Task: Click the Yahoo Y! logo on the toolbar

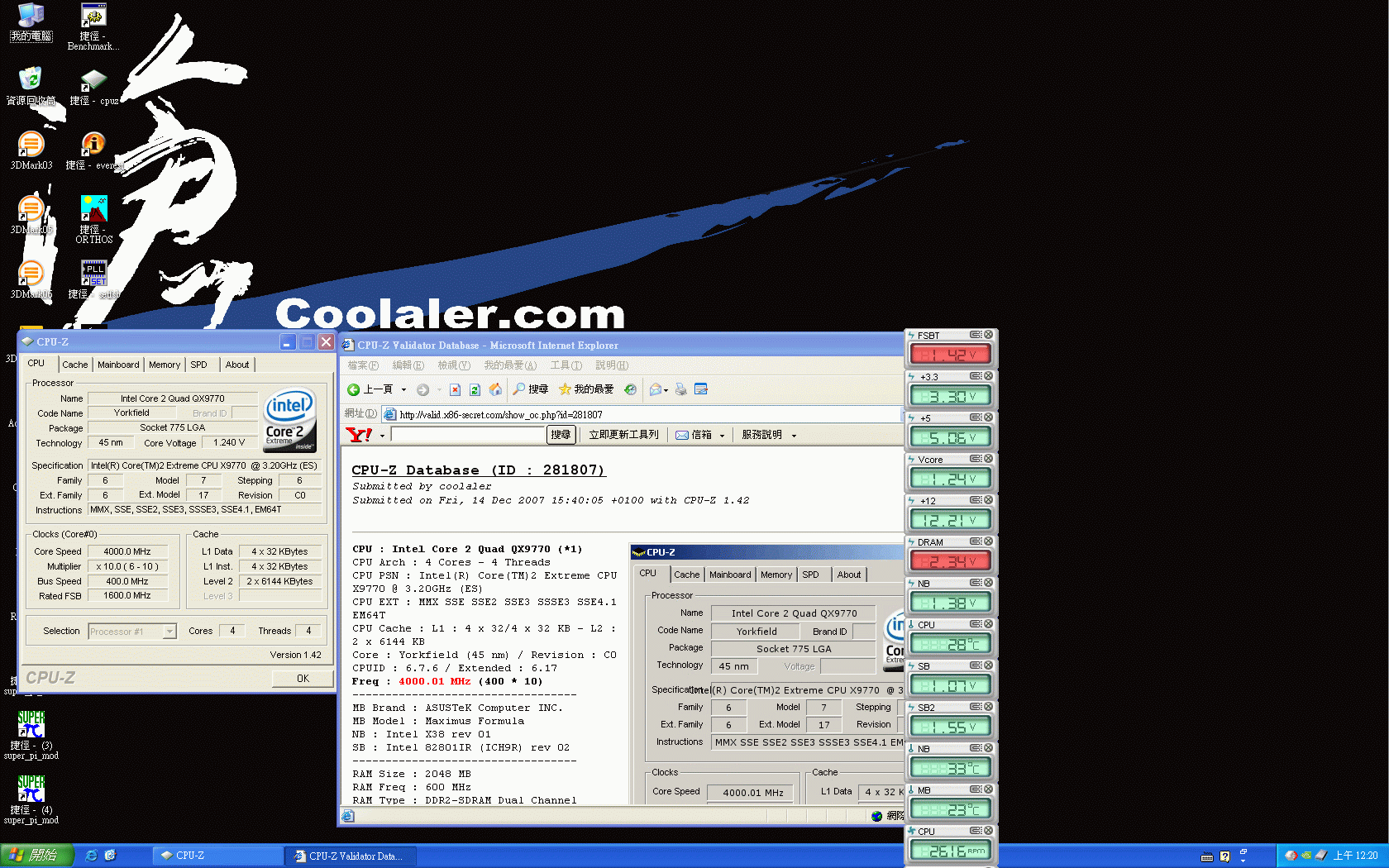Action: point(360,435)
